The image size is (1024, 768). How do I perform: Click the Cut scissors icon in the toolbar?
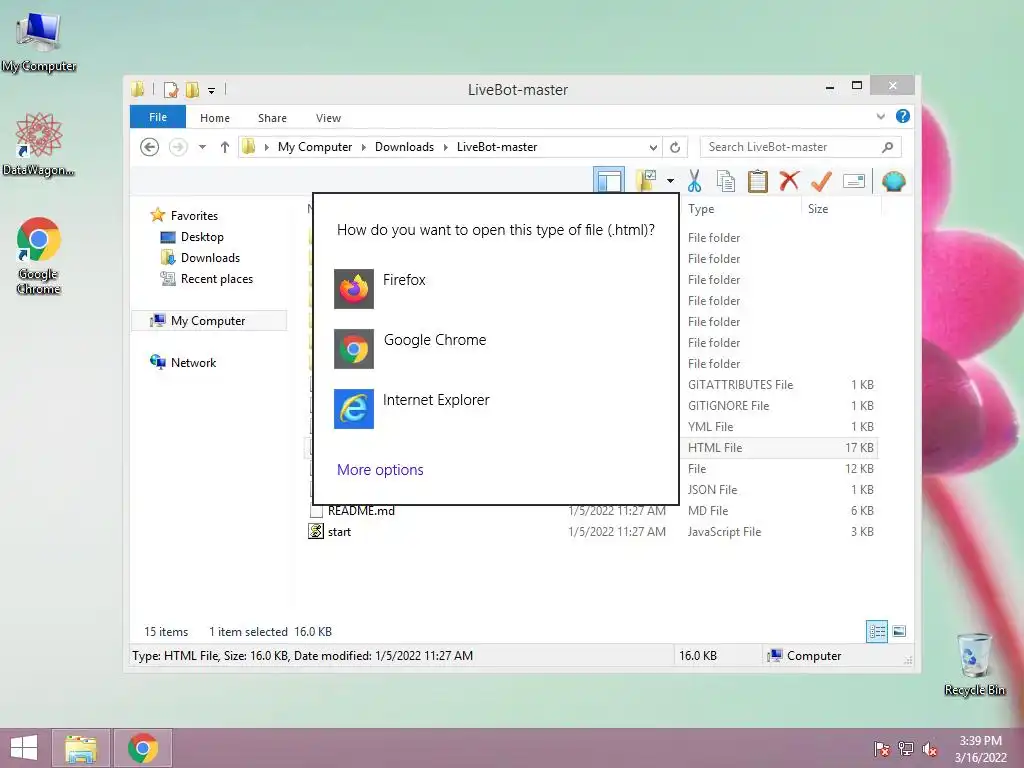coord(694,181)
